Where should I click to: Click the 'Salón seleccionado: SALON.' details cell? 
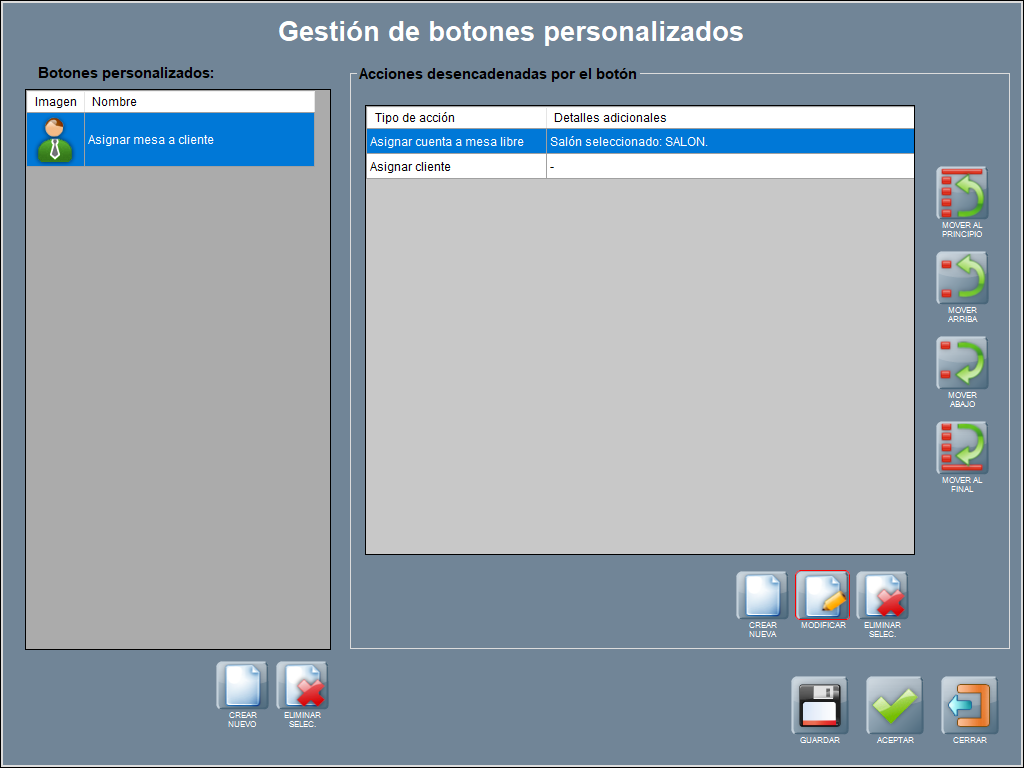click(629, 142)
